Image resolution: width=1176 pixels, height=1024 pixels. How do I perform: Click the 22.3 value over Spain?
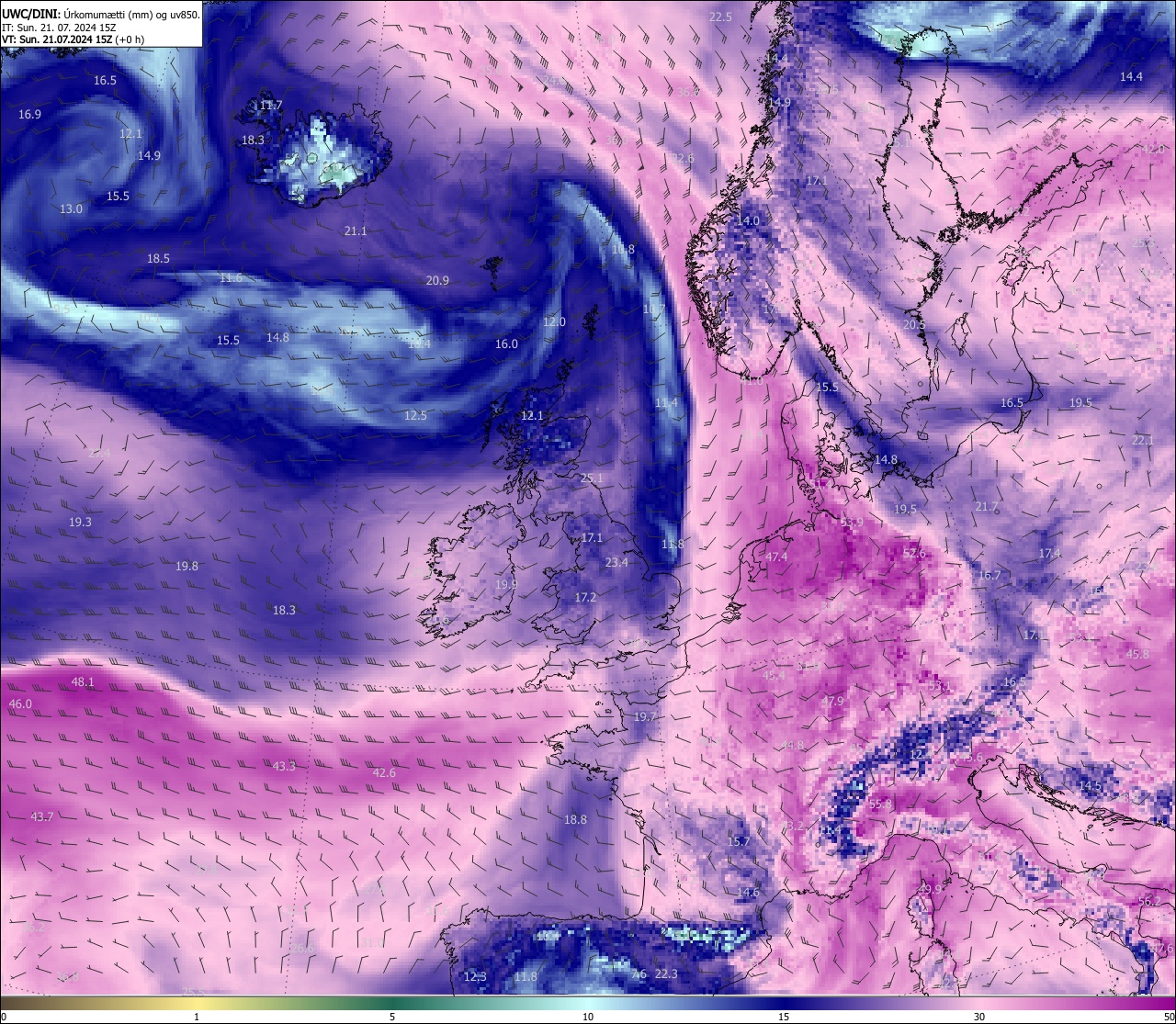pos(666,974)
